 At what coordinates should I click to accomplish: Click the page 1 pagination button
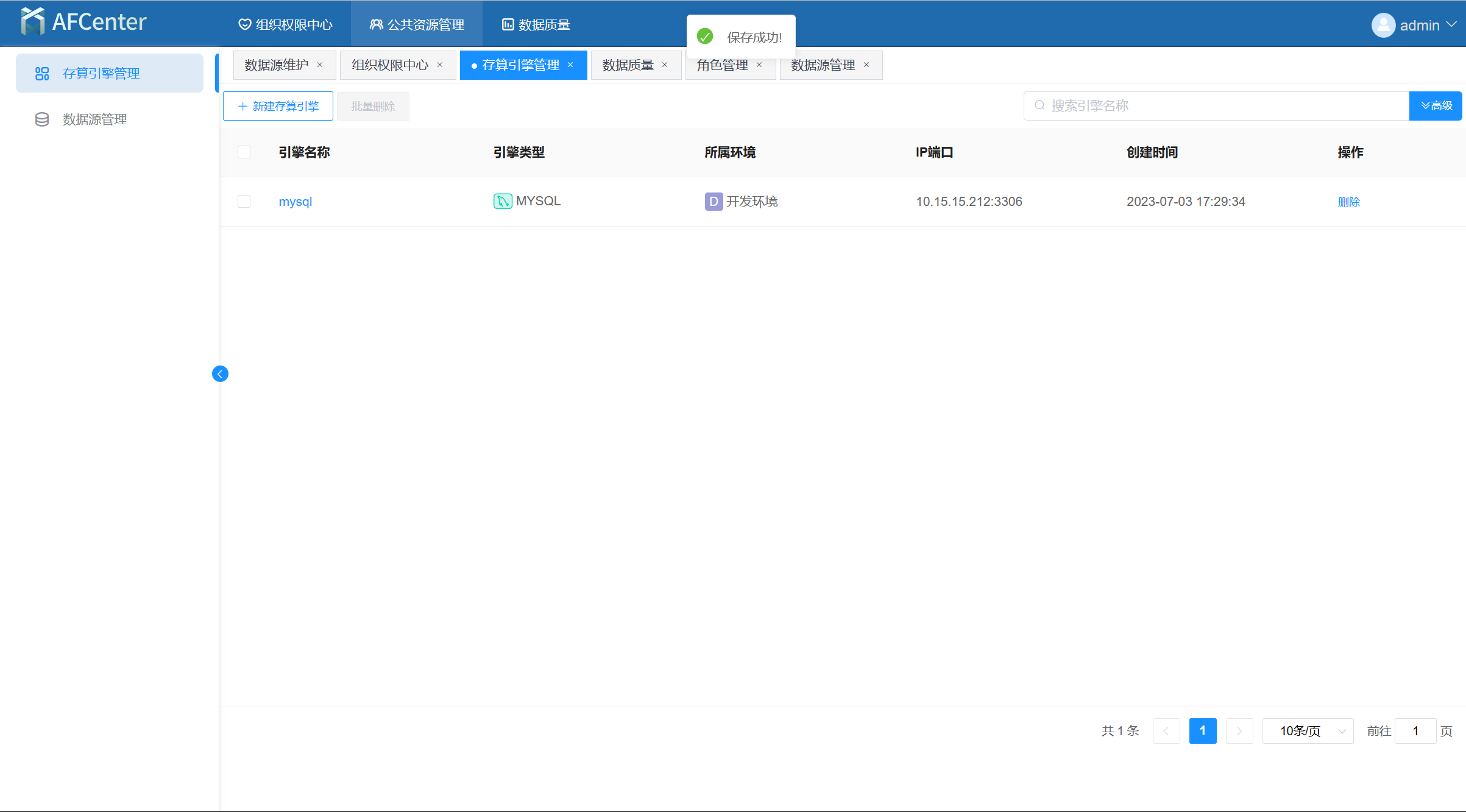[x=1202, y=730]
